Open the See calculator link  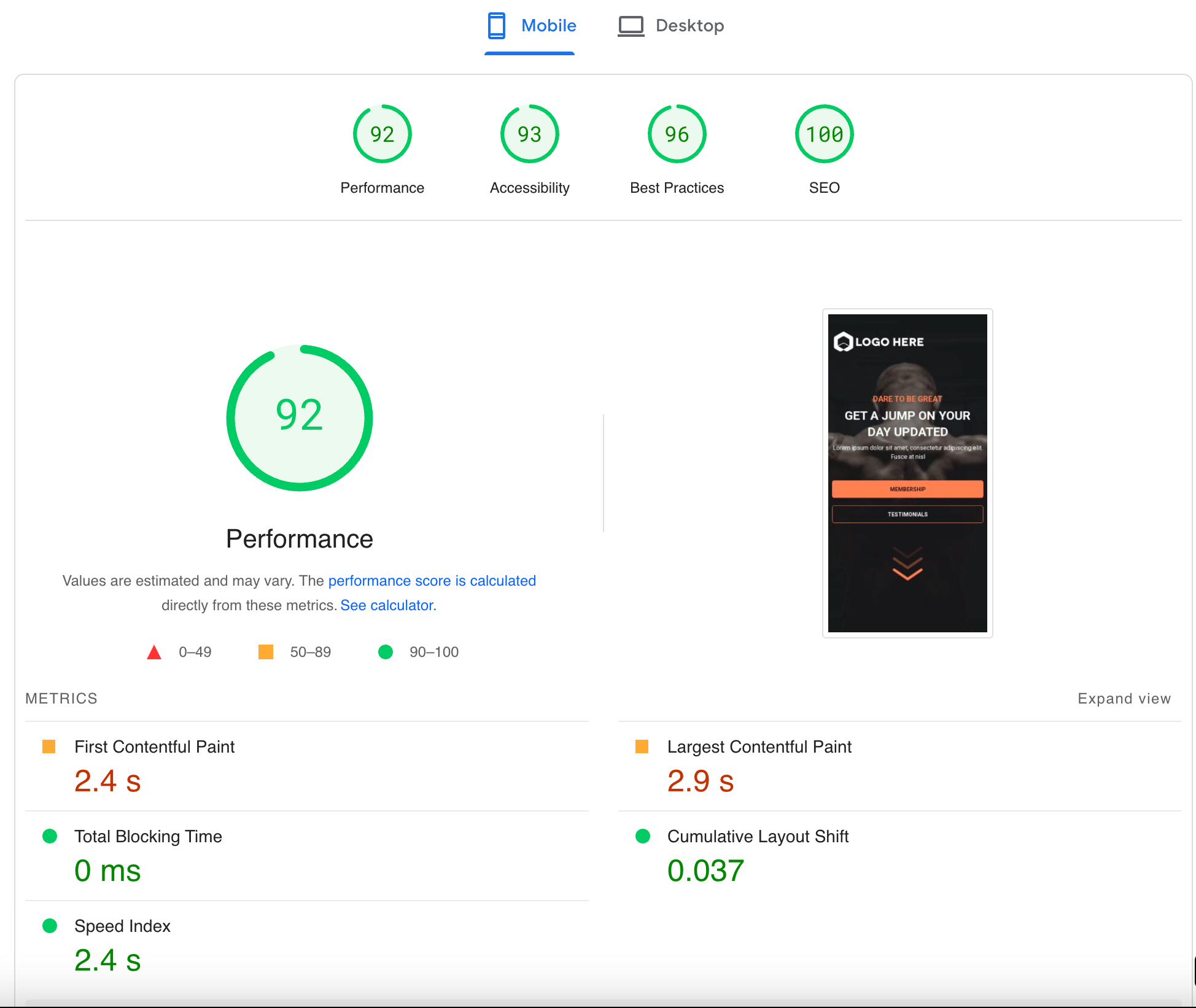(x=387, y=605)
